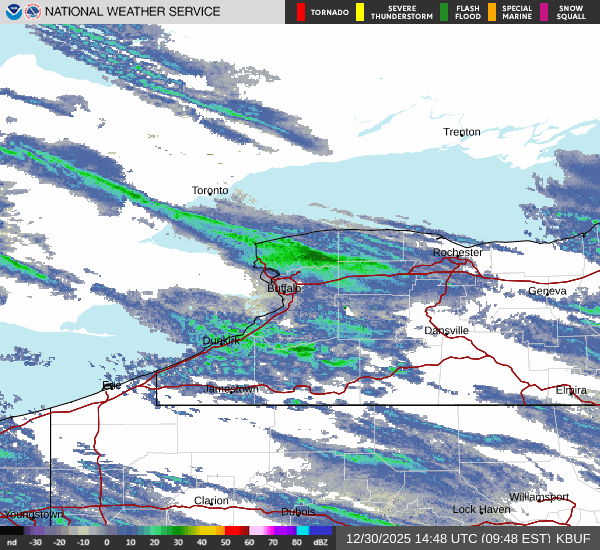600x550 pixels.
Task: Click the Toronto label on the map
Action: pyautogui.click(x=210, y=190)
